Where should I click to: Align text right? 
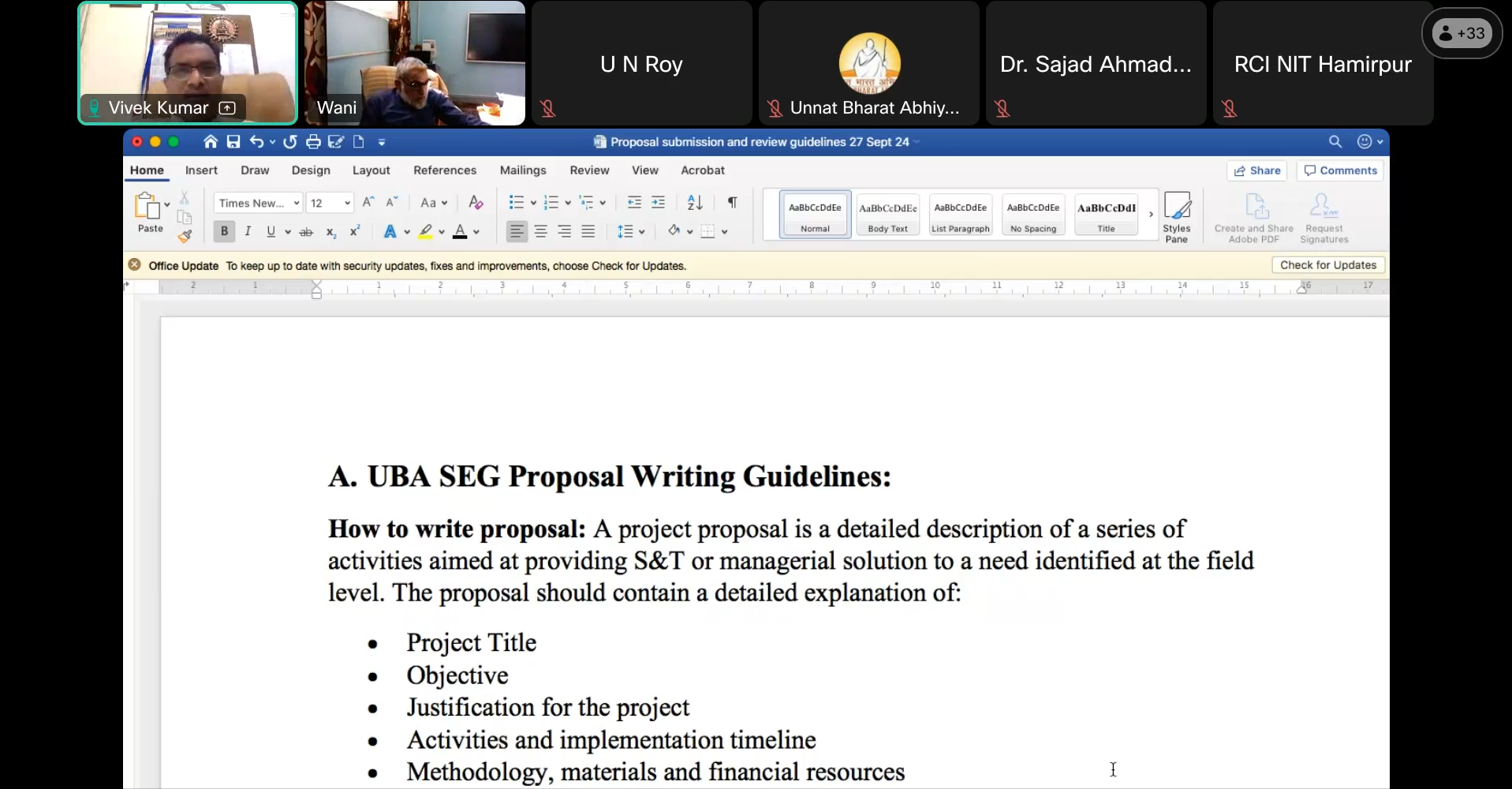(x=565, y=231)
